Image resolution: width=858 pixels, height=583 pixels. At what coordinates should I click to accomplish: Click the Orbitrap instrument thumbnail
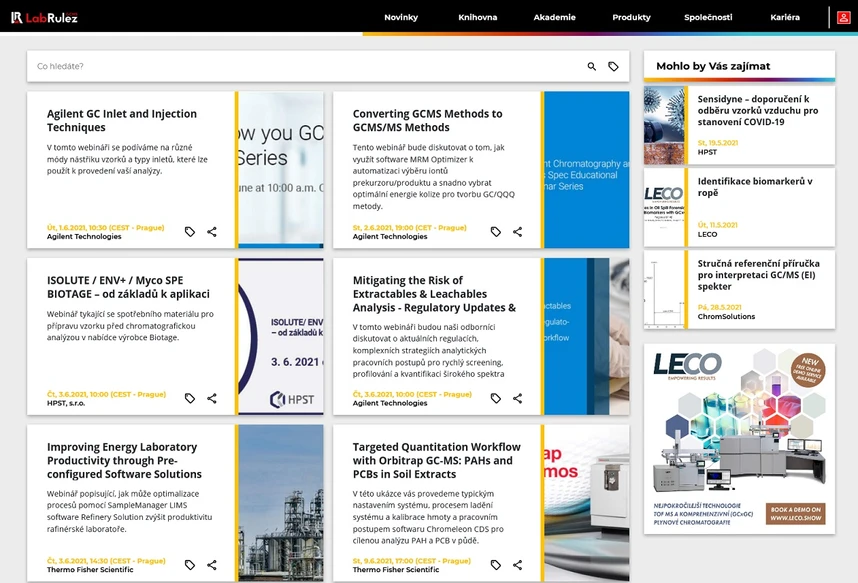tap(587, 503)
